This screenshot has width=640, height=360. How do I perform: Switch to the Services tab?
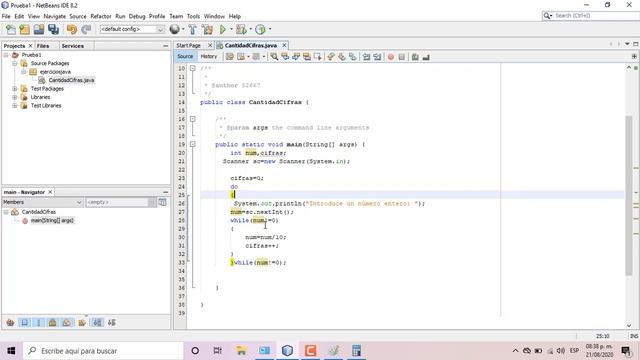pos(73,46)
